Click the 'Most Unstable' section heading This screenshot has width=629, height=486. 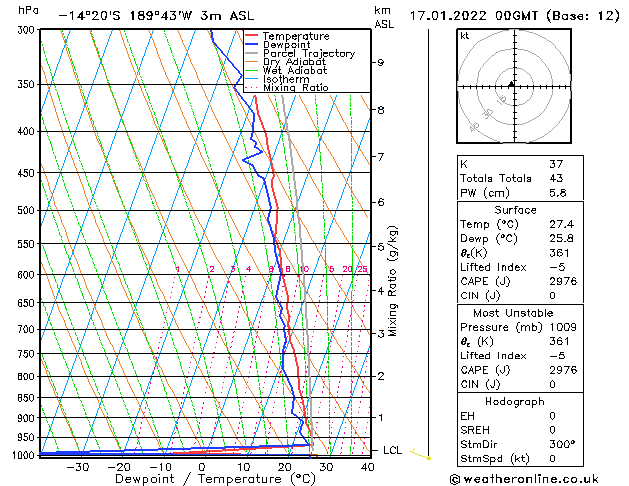[513, 313]
